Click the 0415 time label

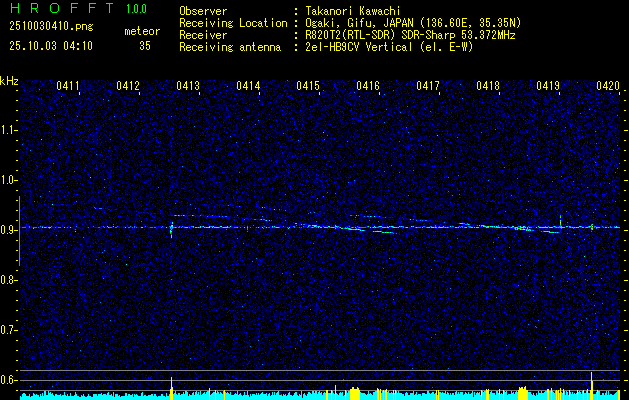pos(308,87)
